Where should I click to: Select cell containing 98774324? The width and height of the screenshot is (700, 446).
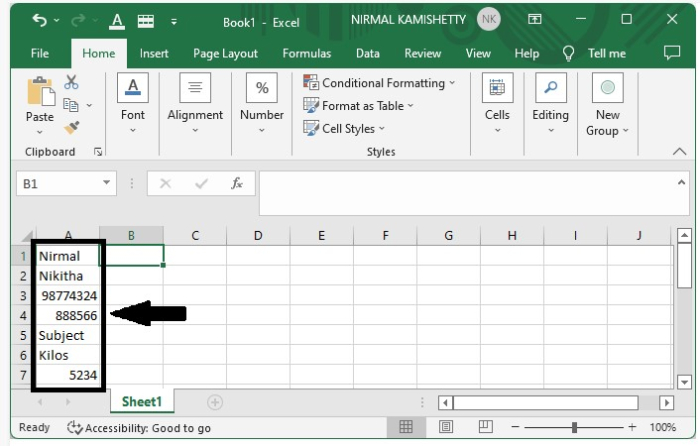pyautogui.click(x=68, y=296)
